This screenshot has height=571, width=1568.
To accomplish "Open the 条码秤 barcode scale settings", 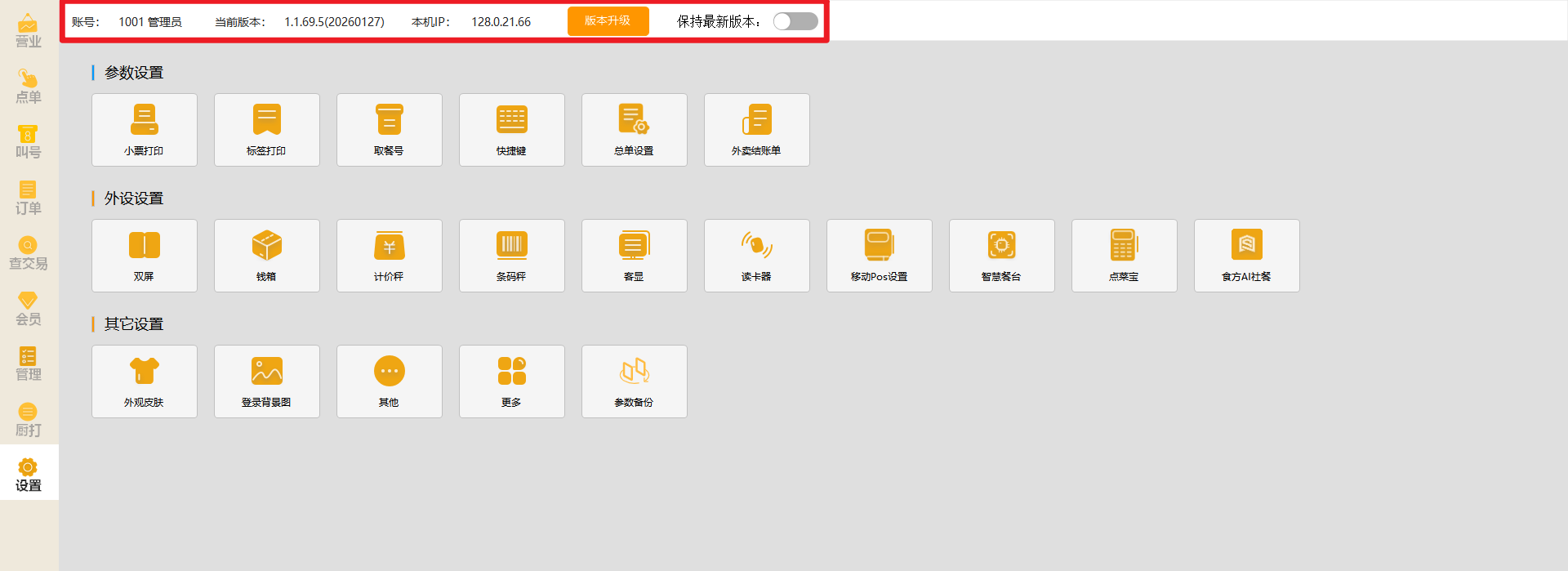I will (512, 255).
